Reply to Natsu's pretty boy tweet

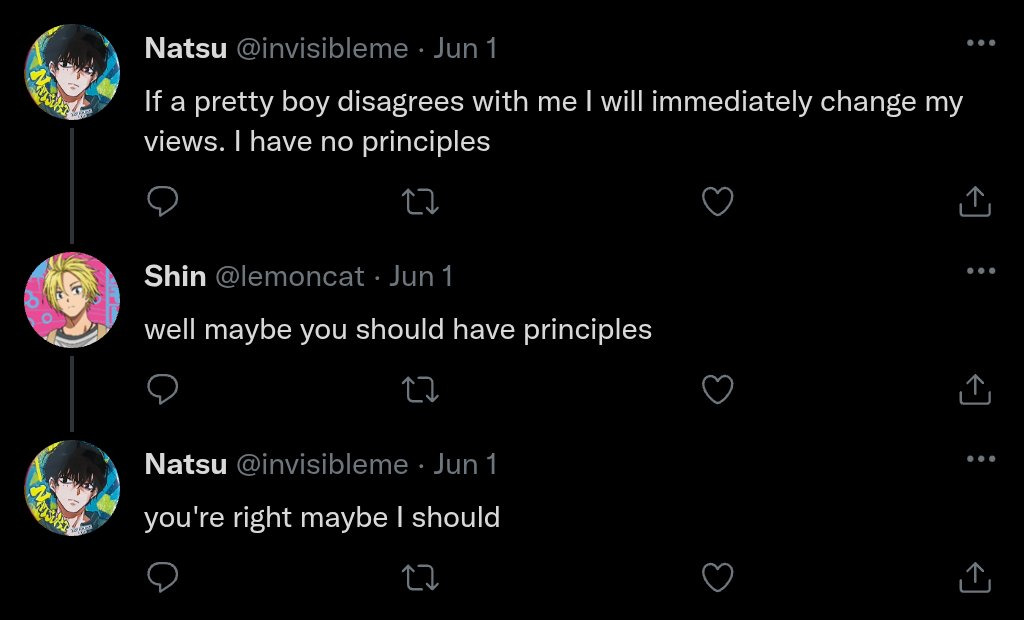click(x=163, y=203)
